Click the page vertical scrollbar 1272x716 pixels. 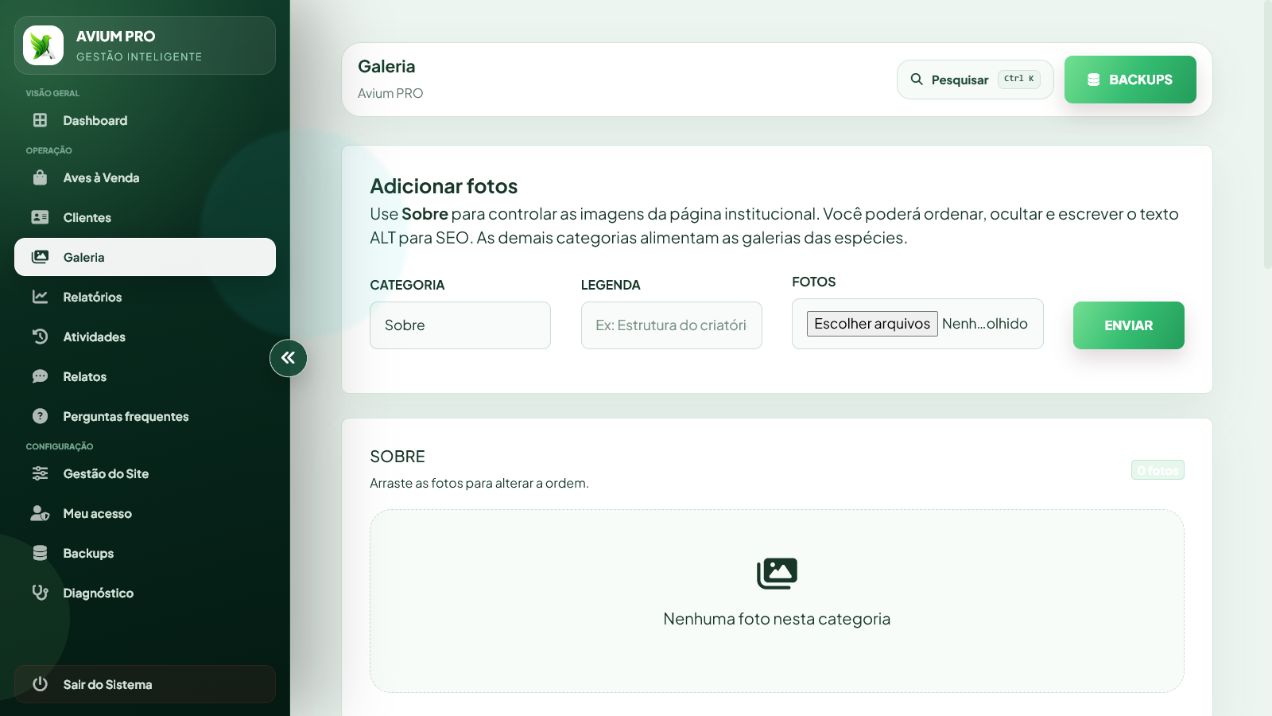tap(1268, 133)
